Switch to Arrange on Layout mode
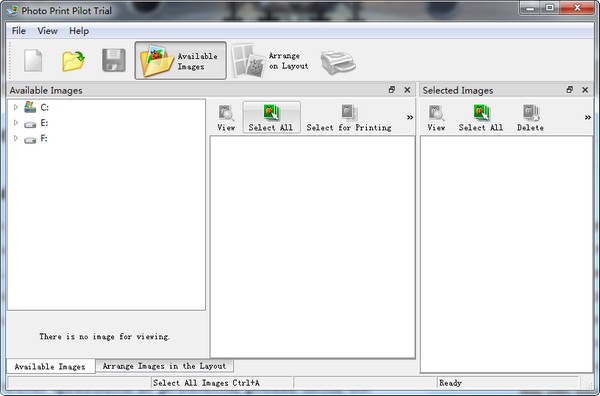The width and height of the screenshot is (600, 396). [271, 61]
